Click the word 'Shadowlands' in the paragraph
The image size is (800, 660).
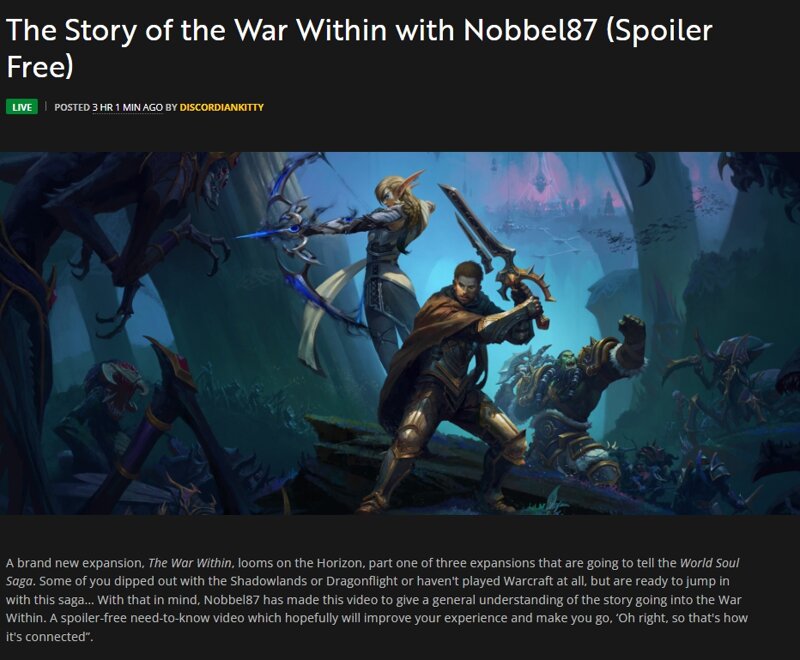(x=266, y=581)
